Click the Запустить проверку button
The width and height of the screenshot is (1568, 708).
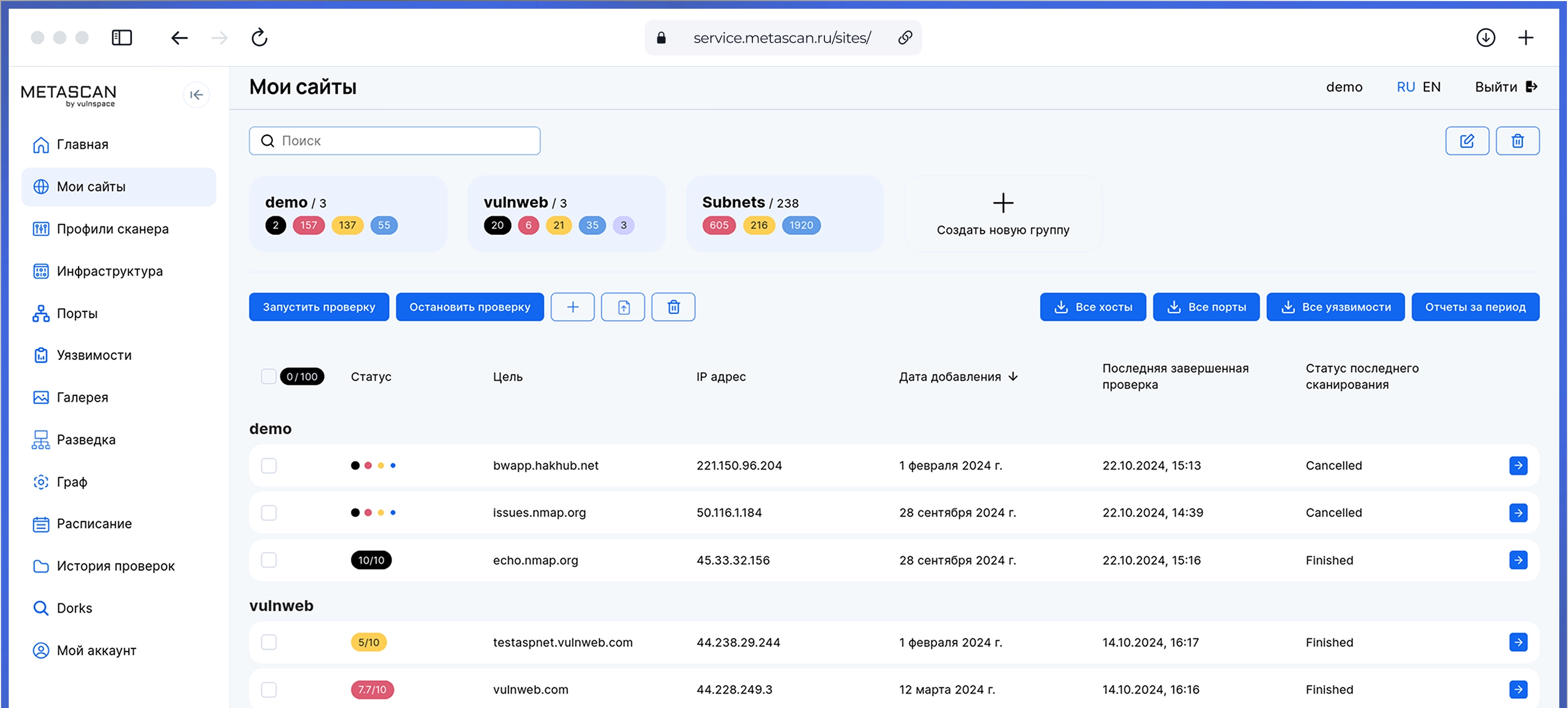[x=319, y=307]
